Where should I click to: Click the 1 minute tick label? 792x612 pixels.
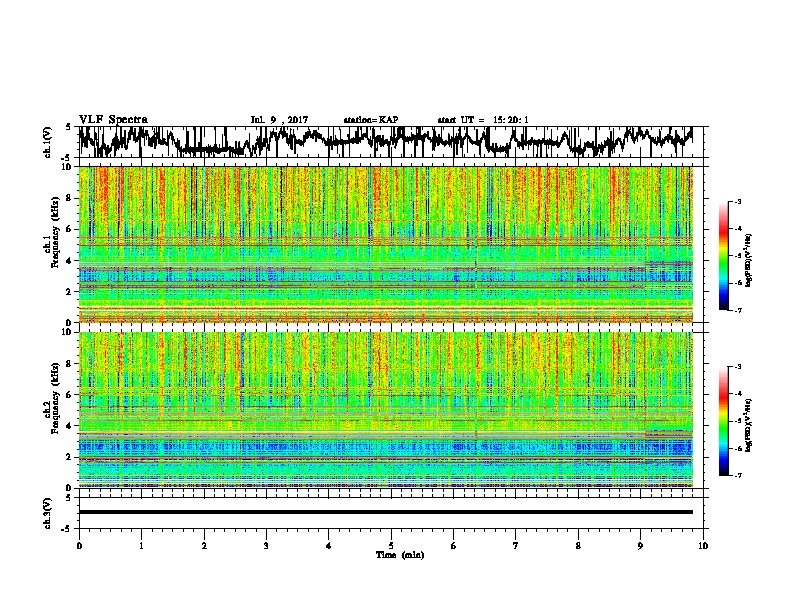click(x=142, y=546)
